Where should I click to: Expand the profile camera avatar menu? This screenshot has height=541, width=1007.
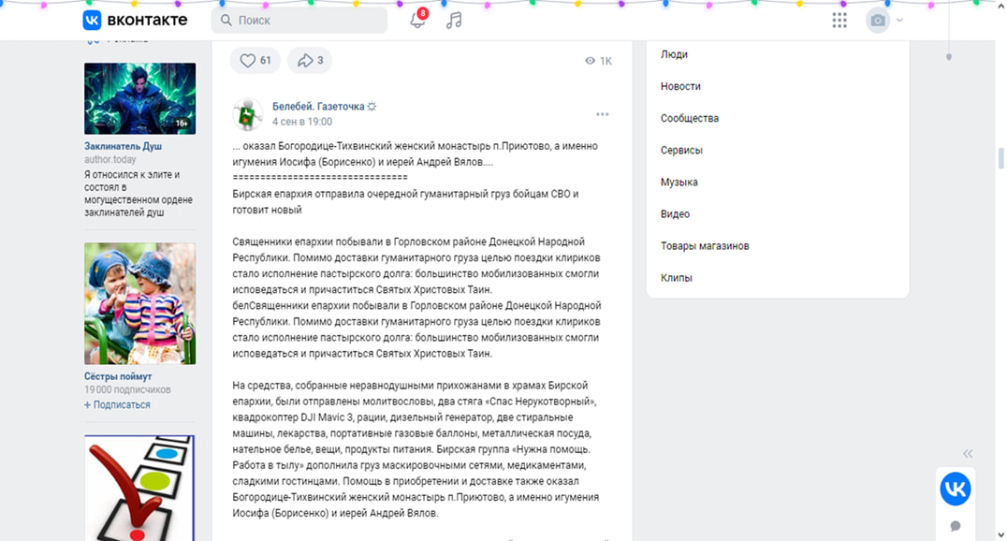[884, 20]
